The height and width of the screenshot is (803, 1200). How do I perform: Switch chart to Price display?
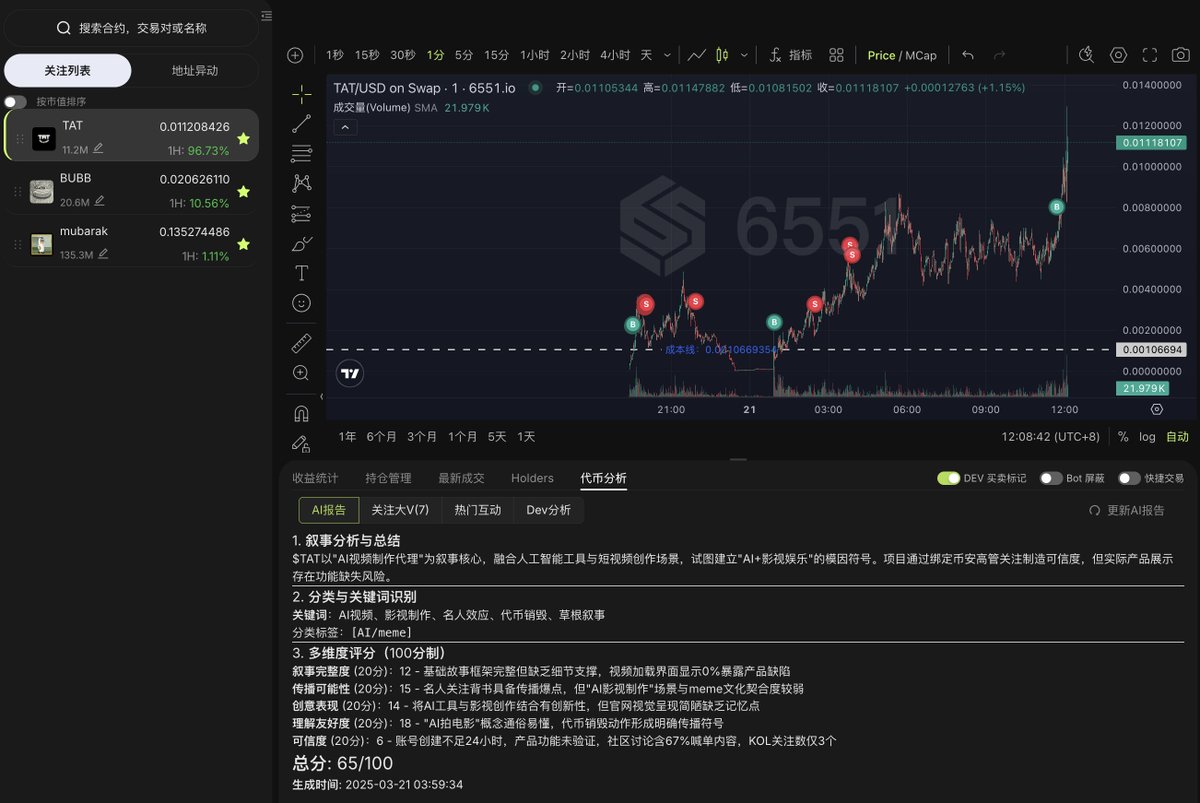pos(881,55)
